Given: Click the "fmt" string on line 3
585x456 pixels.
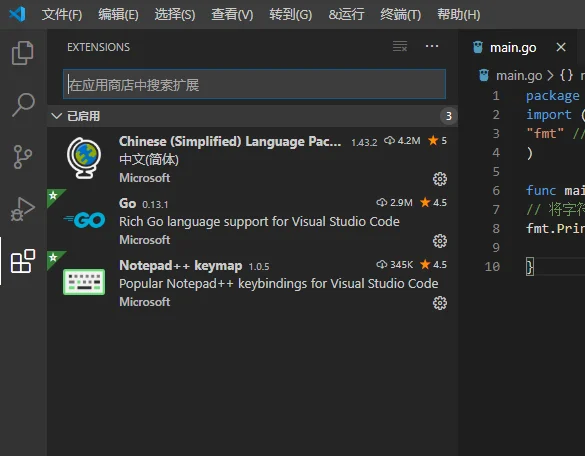Looking at the screenshot, I should [x=545, y=134].
